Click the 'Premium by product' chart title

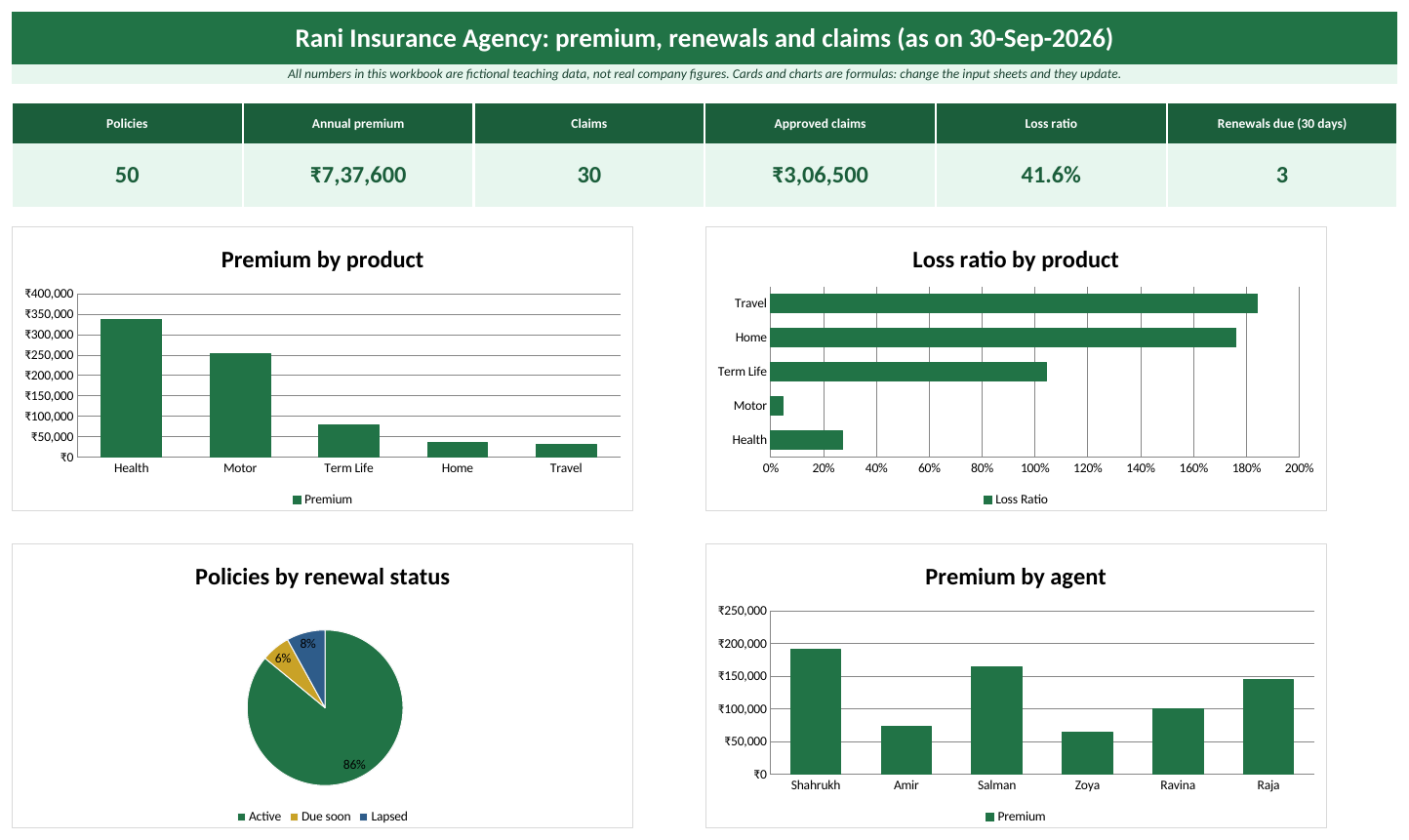point(322,260)
